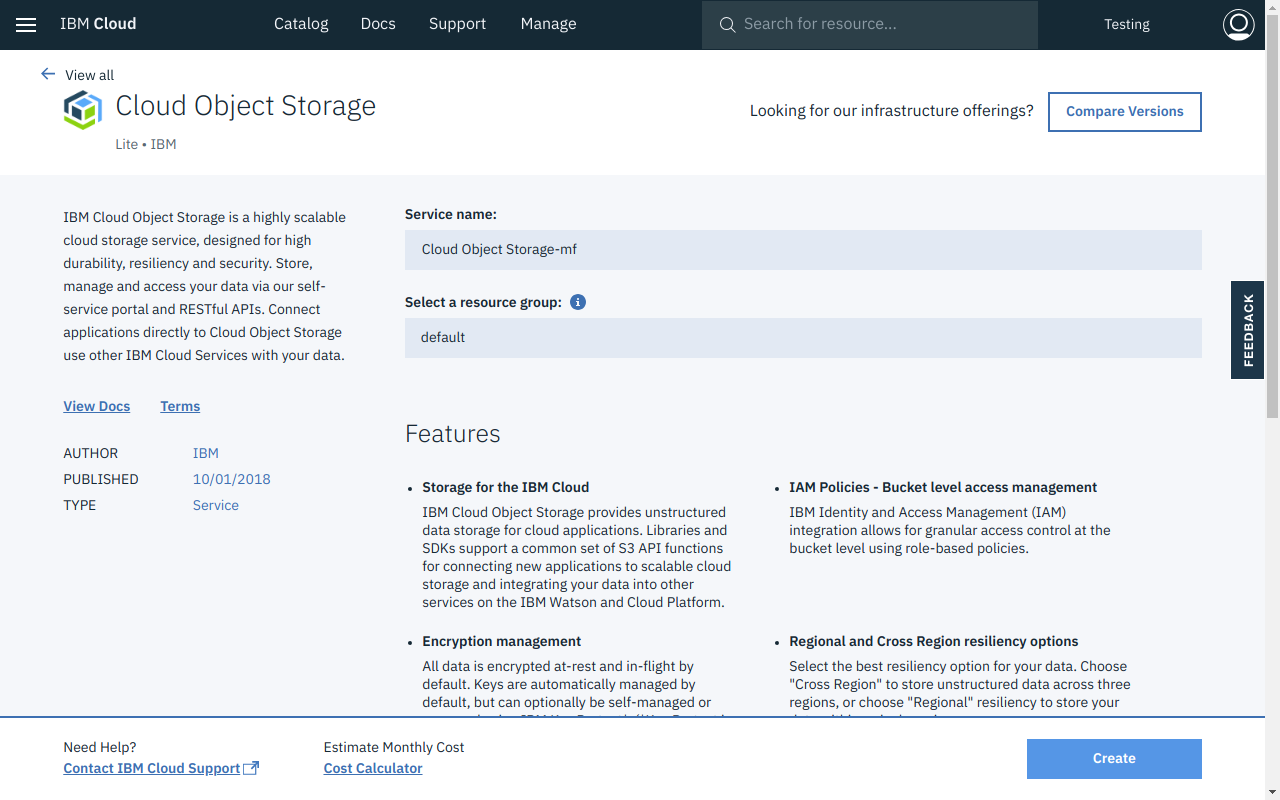The width and height of the screenshot is (1280, 800).
Task: Click the Search for resource field
Action: coord(880,25)
